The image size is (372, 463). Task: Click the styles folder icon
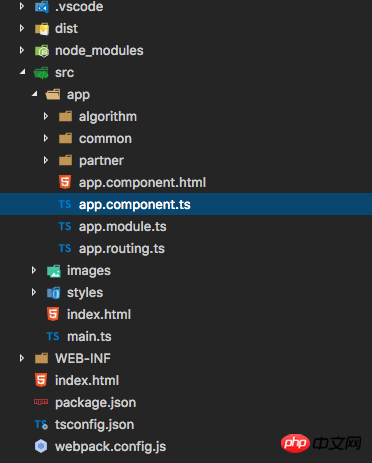tap(54, 293)
